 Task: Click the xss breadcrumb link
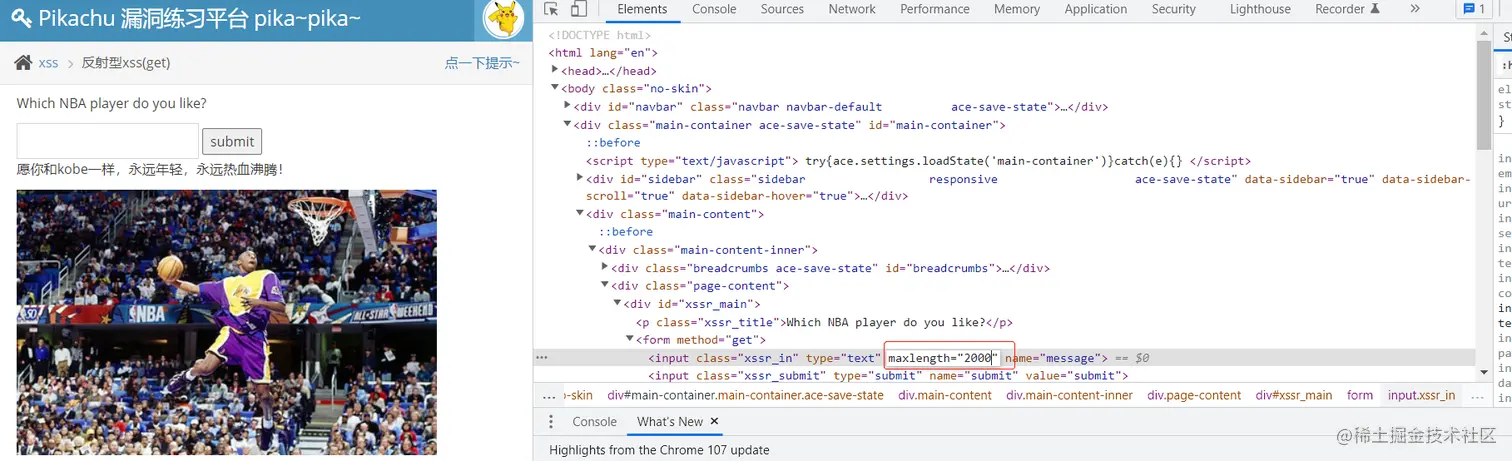48,63
